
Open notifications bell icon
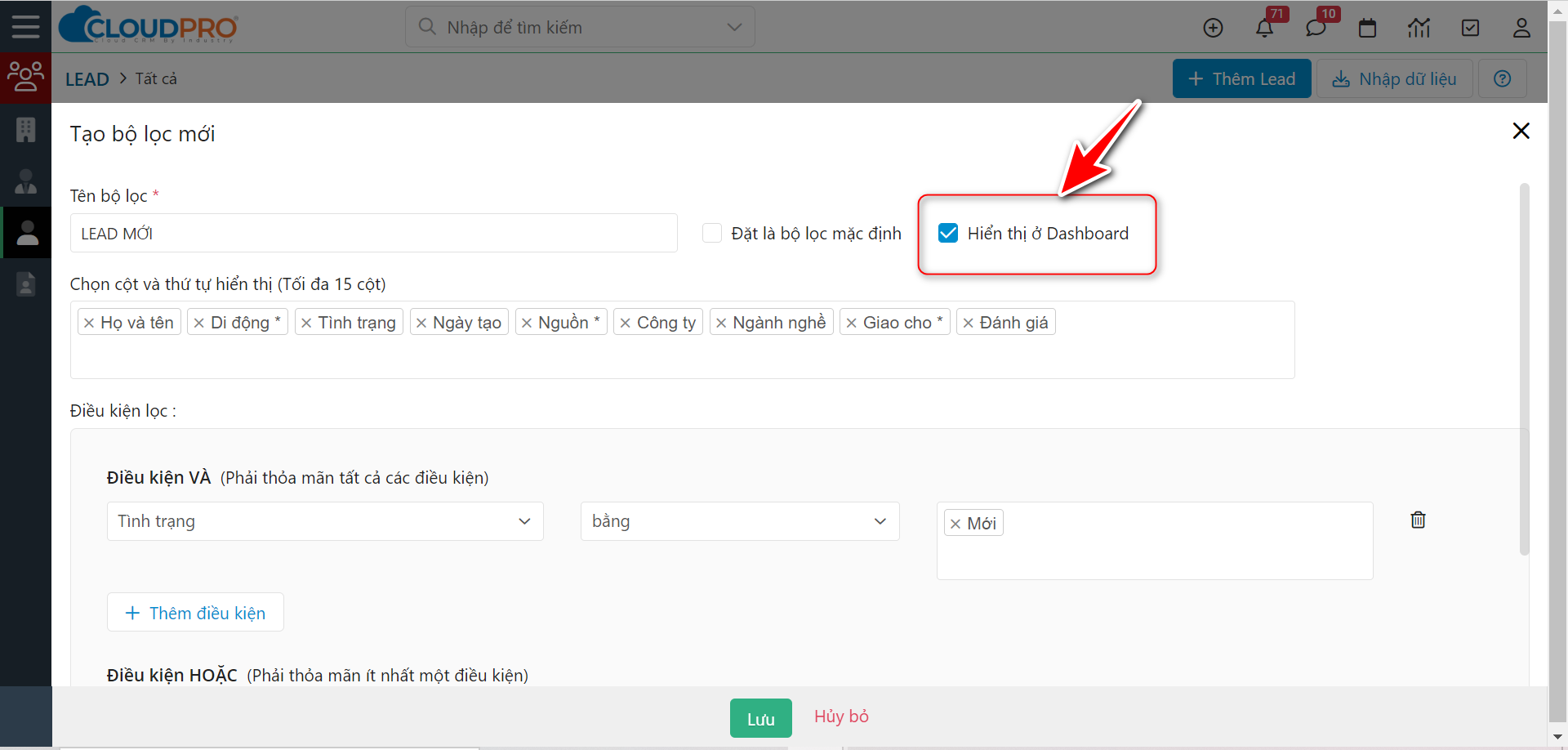point(1264,28)
